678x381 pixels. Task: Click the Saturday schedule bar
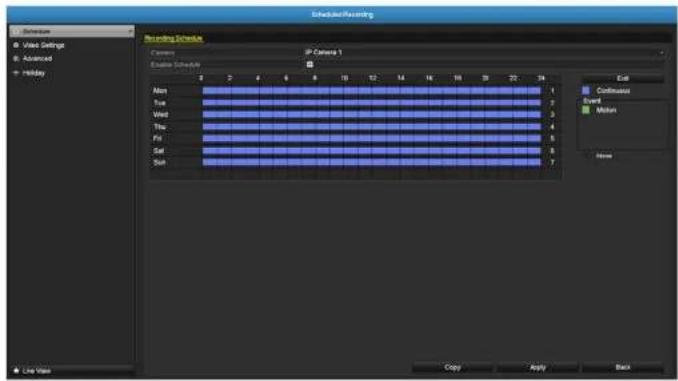click(x=371, y=150)
